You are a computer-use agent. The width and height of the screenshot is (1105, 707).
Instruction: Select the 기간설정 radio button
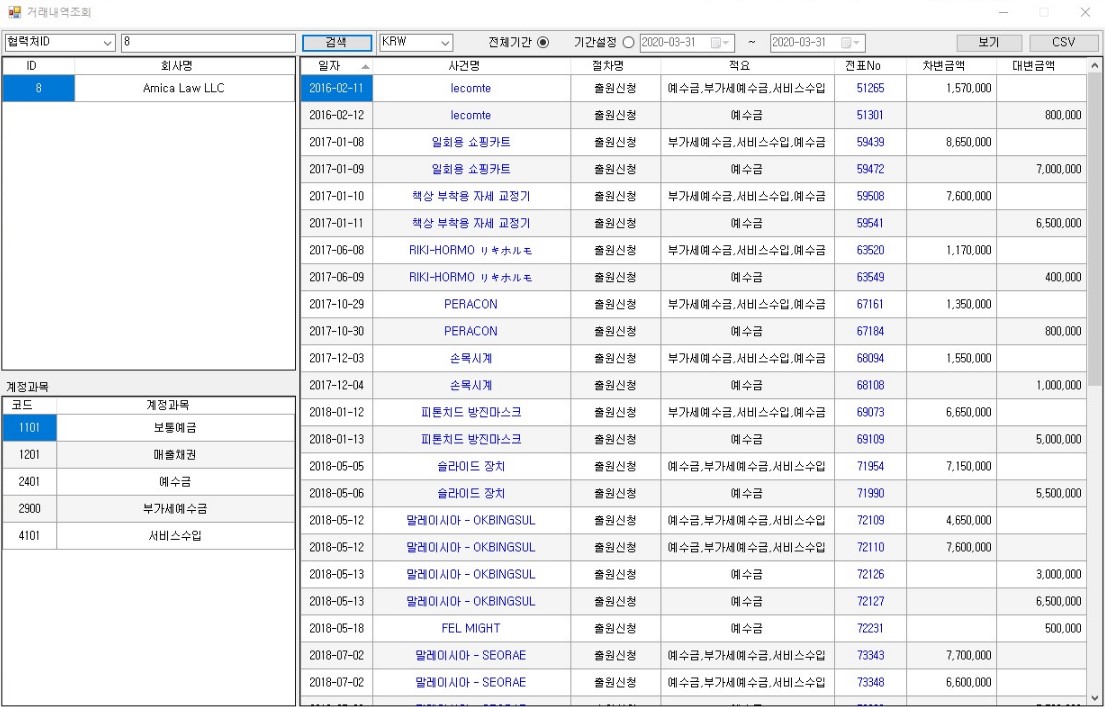[628, 42]
